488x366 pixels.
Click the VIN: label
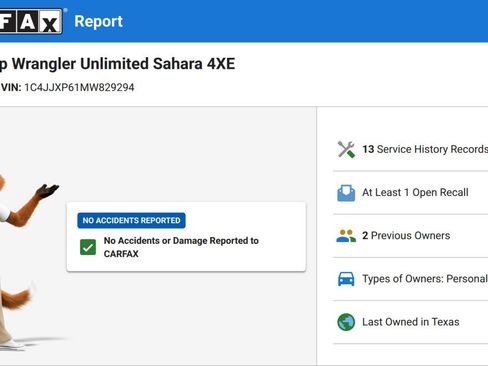[x=11, y=87]
